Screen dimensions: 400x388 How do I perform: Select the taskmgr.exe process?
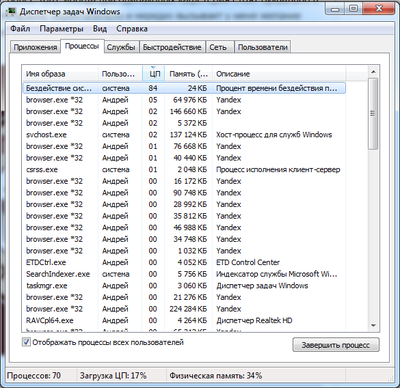coord(184,286)
